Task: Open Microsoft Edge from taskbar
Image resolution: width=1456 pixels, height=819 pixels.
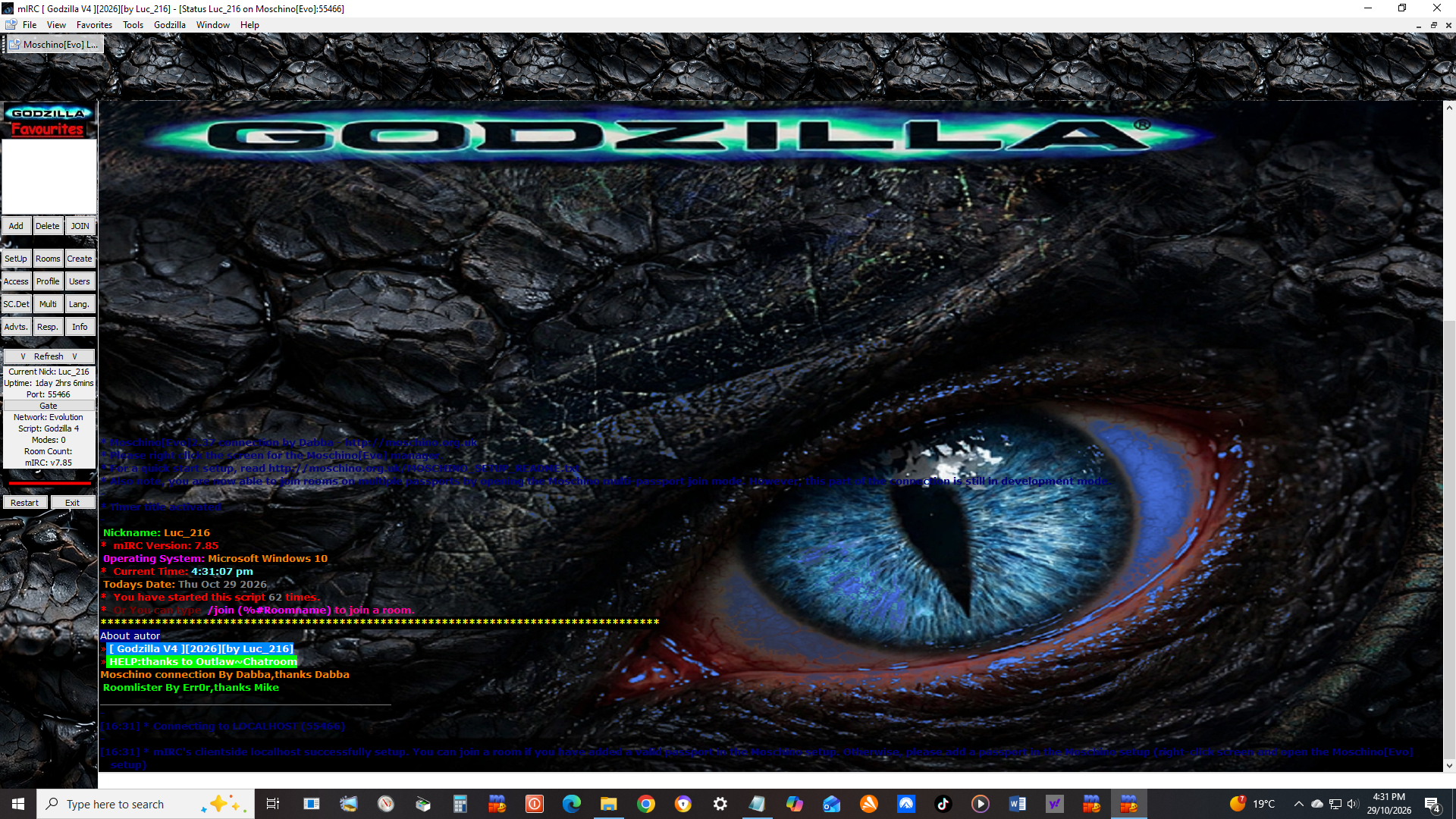Action: pos(572,804)
